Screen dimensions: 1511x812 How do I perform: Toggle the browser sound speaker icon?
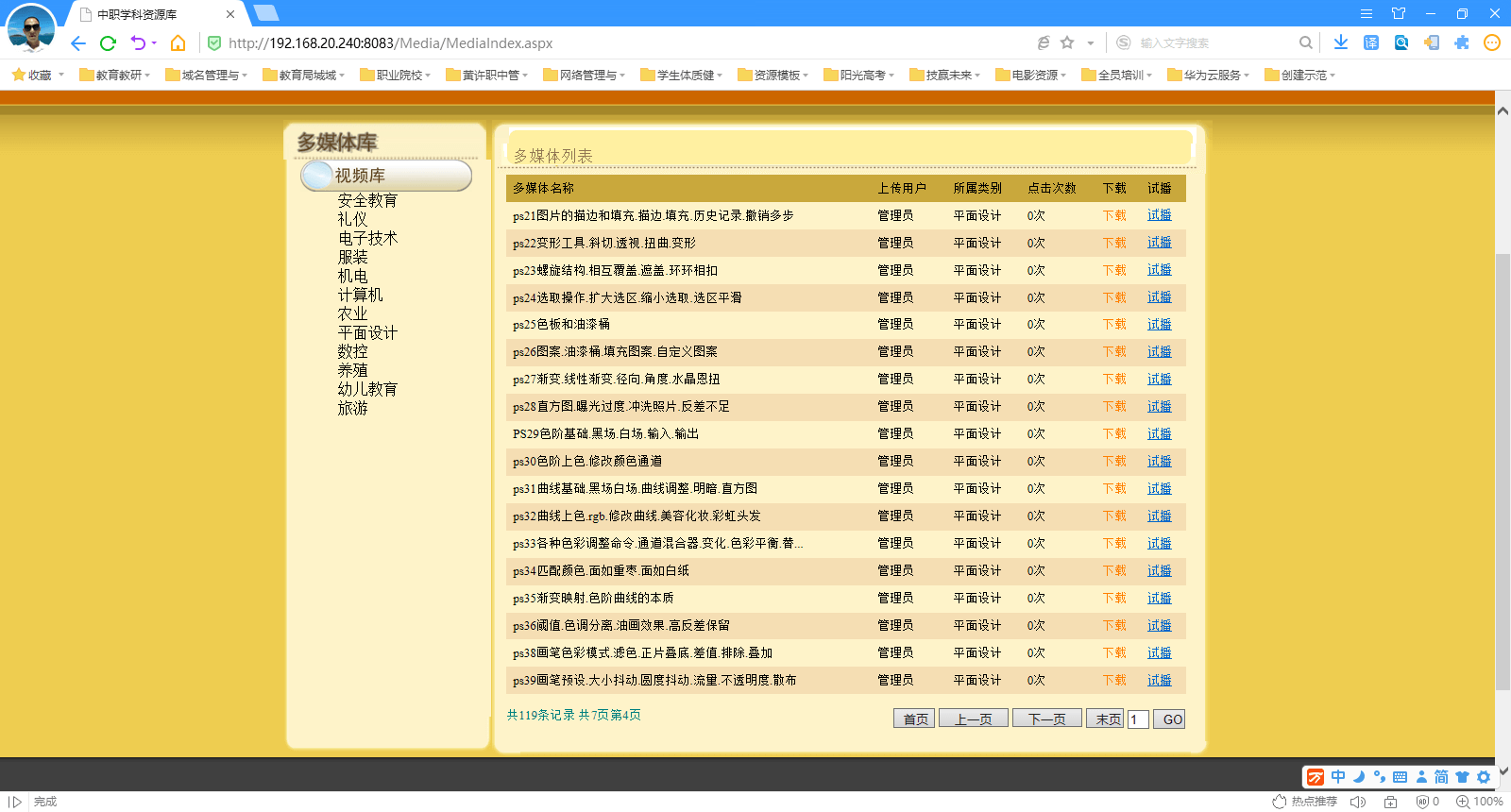click(x=1358, y=802)
